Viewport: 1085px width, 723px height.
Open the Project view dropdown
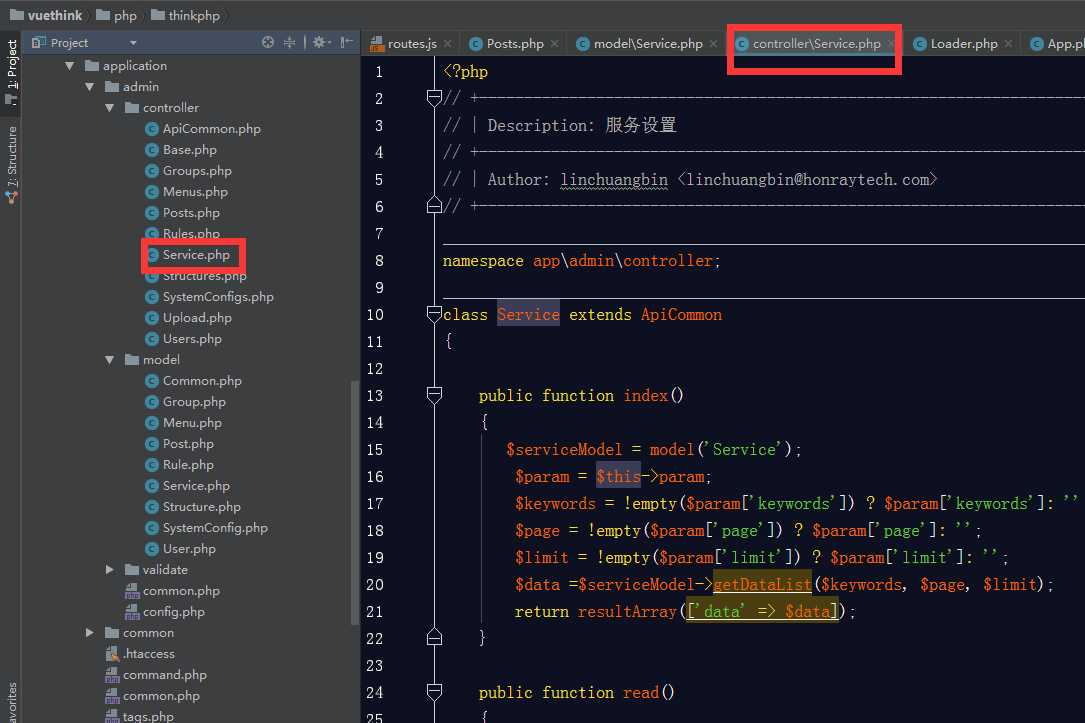pyautogui.click(x=133, y=43)
